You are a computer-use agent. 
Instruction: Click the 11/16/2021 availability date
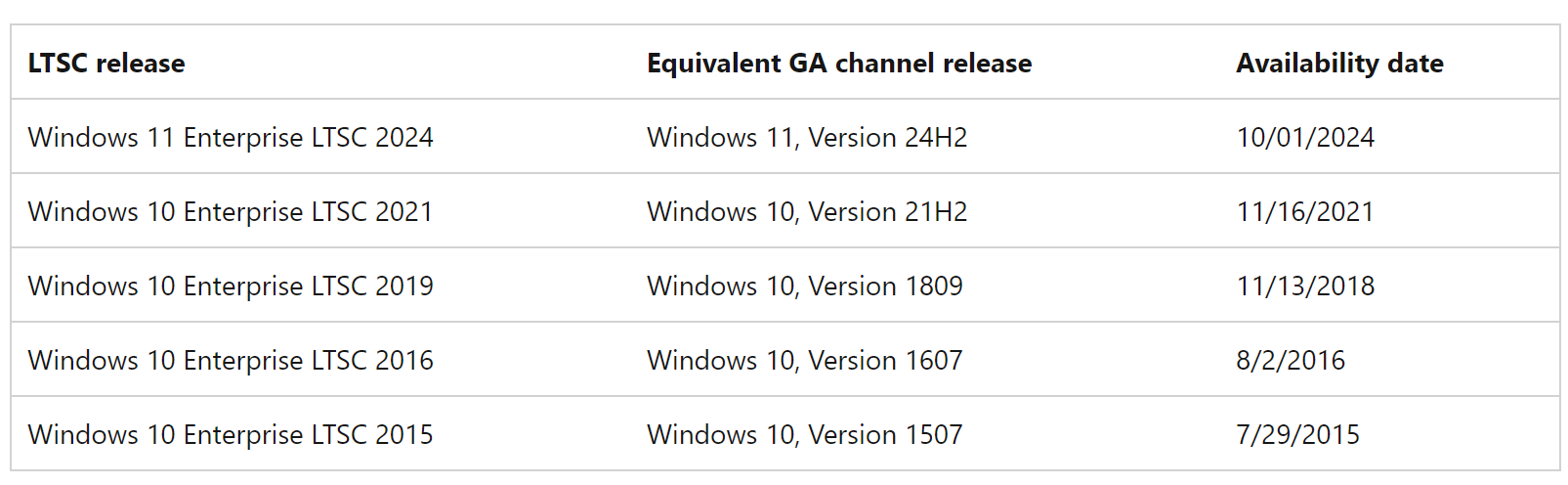pos(1305,212)
